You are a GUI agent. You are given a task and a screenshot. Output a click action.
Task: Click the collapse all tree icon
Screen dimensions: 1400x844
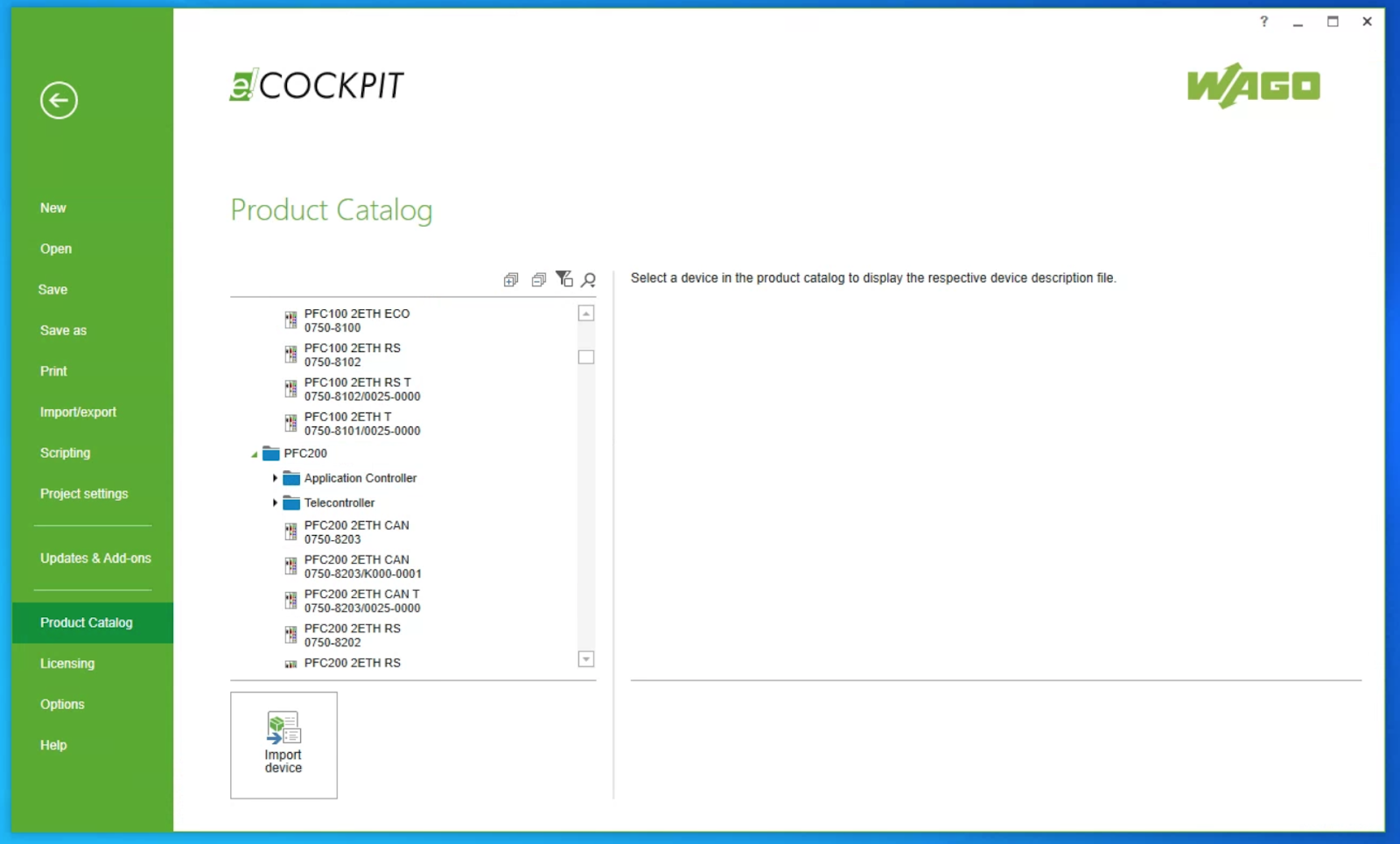pyautogui.click(x=538, y=279)
